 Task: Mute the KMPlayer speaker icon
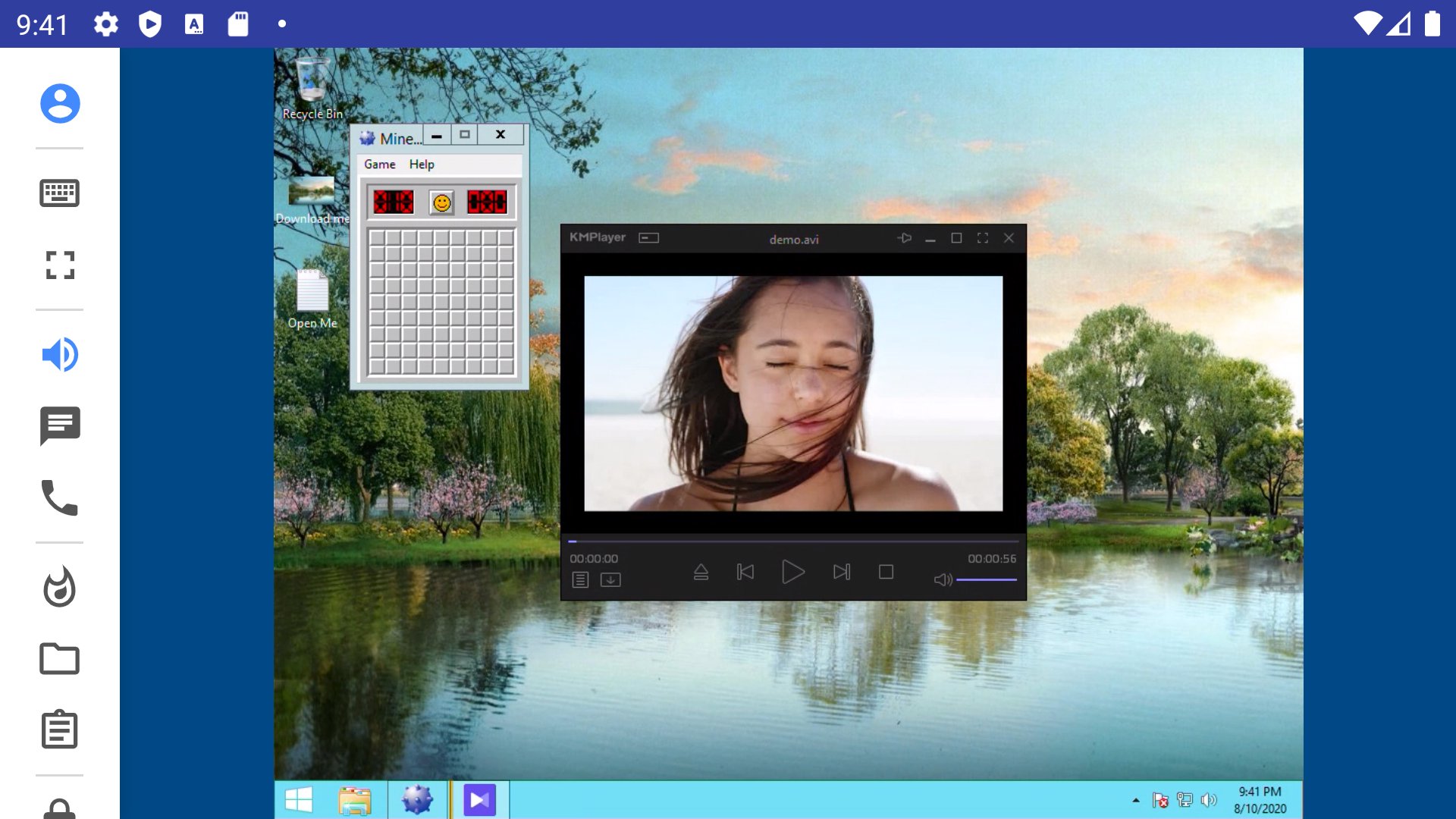coord(943,580)
